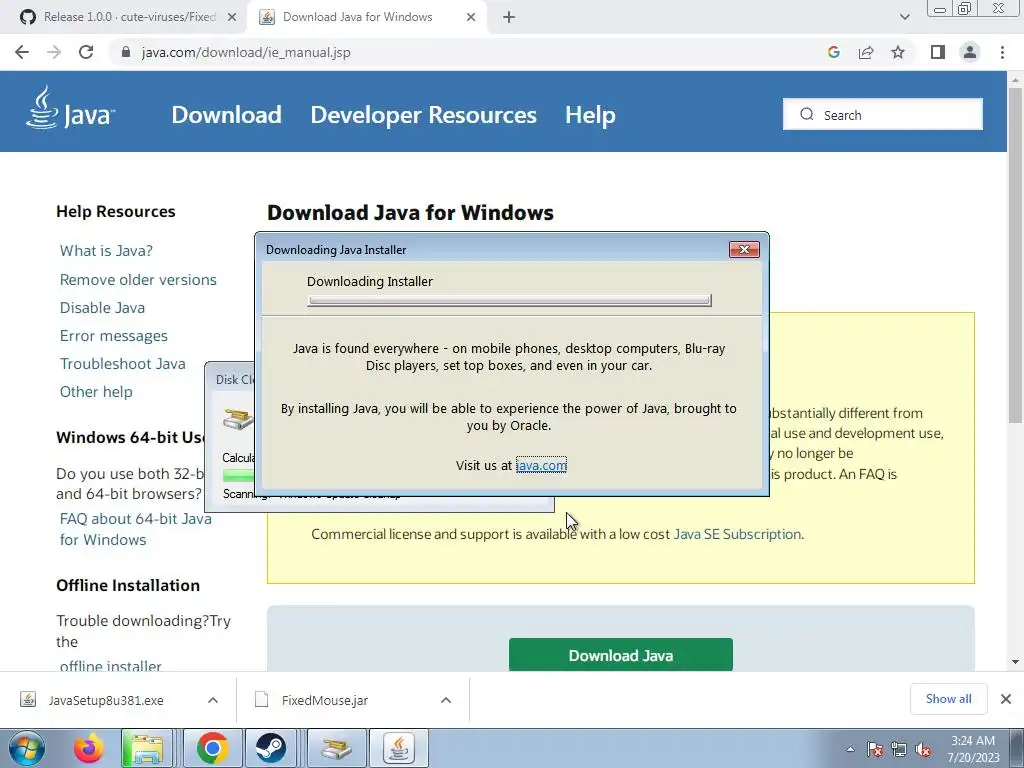1024x768 pixels.
Task: Click the browser forward arrow
Action: (x=54, y=52)
